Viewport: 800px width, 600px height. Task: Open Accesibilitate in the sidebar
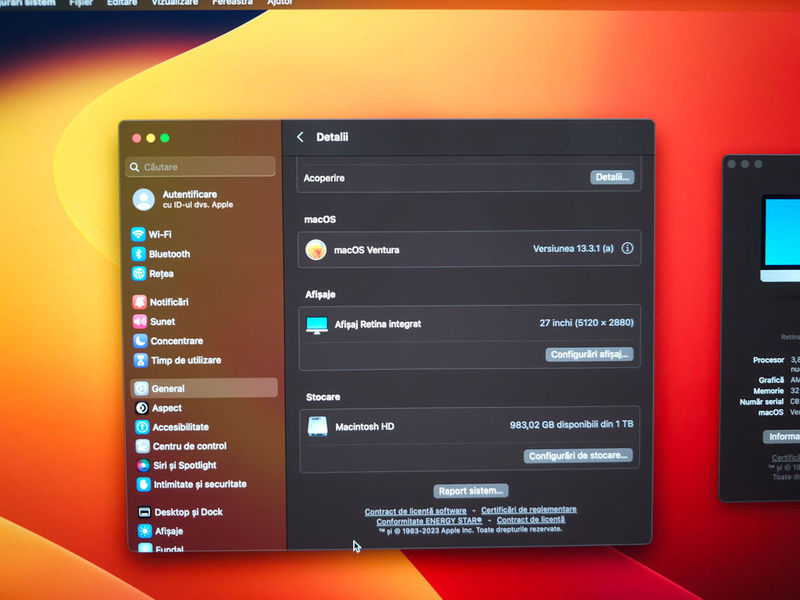pyautogui.click(x=172, y=427)
